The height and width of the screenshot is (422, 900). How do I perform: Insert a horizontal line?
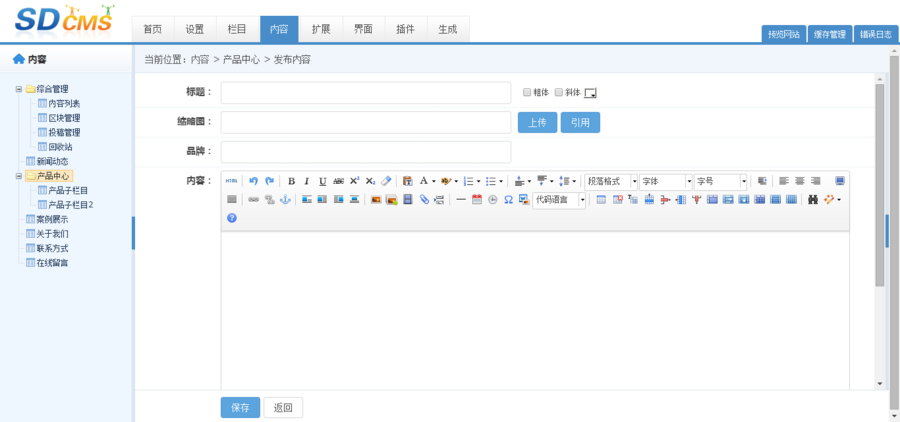[461, 199]
